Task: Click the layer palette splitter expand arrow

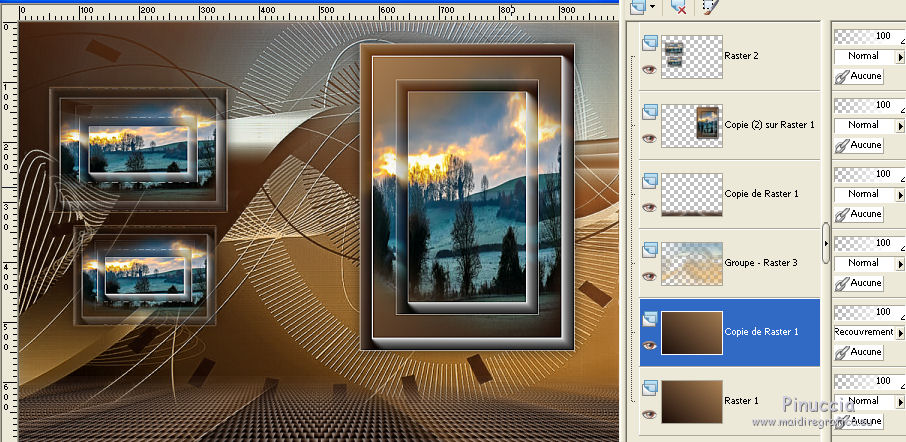Action: pyautogui.click(x=826, y=243)
